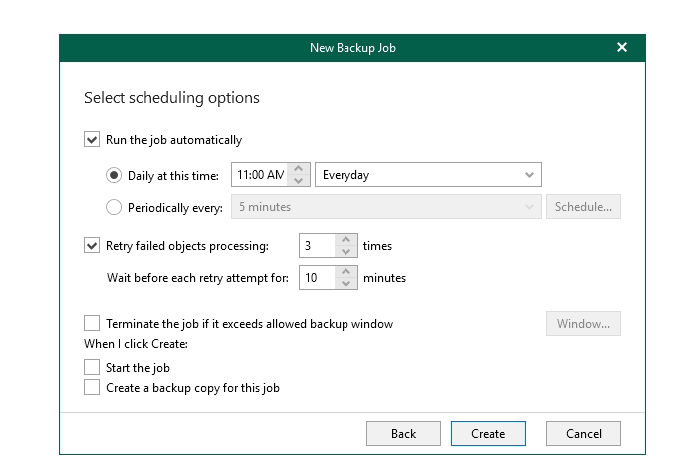The height and width of the screenshot is (465, 688).
Task: Enable Terminate the job if exceeds backup window
Action: point(92,323)
